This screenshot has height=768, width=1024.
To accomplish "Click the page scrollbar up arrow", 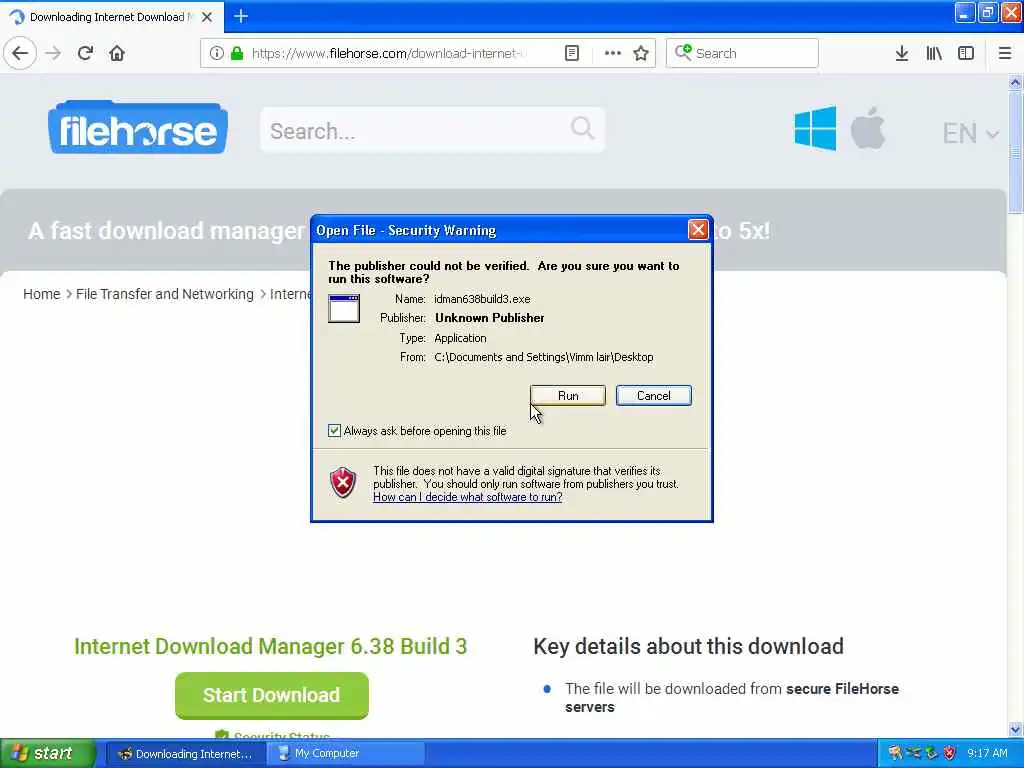I will click(x=1015, y=82).
